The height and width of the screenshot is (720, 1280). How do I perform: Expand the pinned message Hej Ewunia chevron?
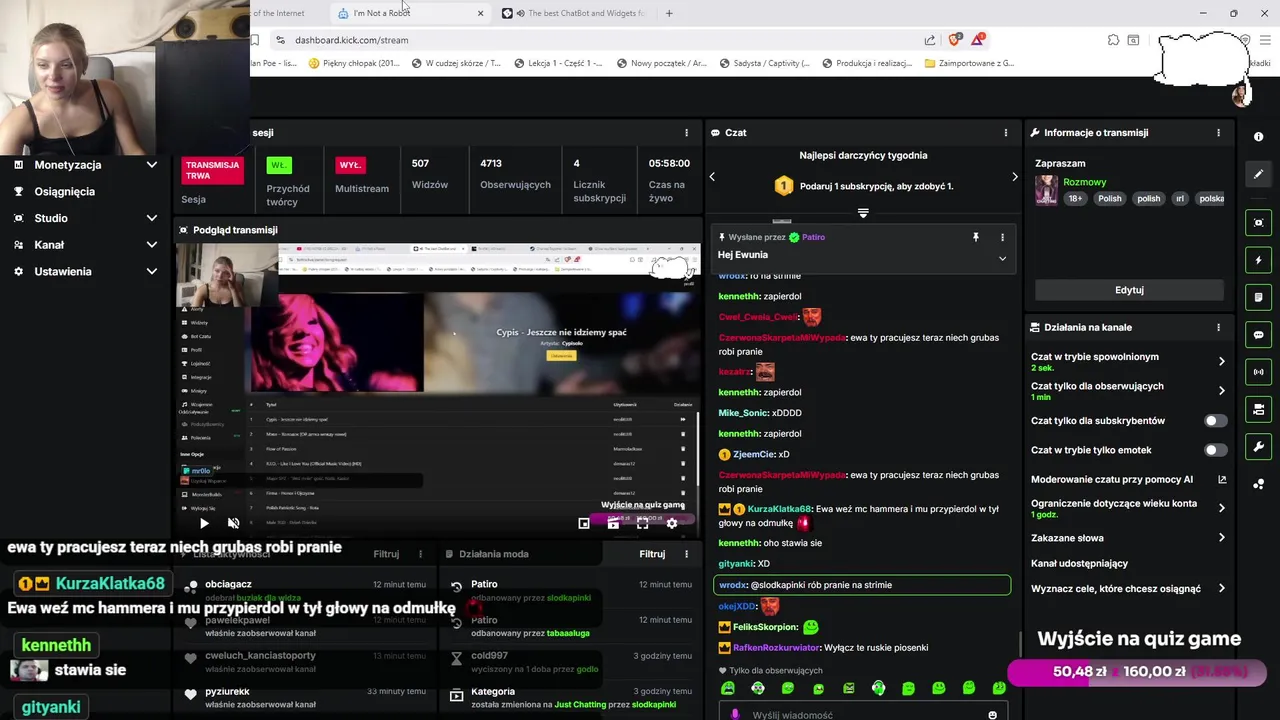[x=1002, y=258]
